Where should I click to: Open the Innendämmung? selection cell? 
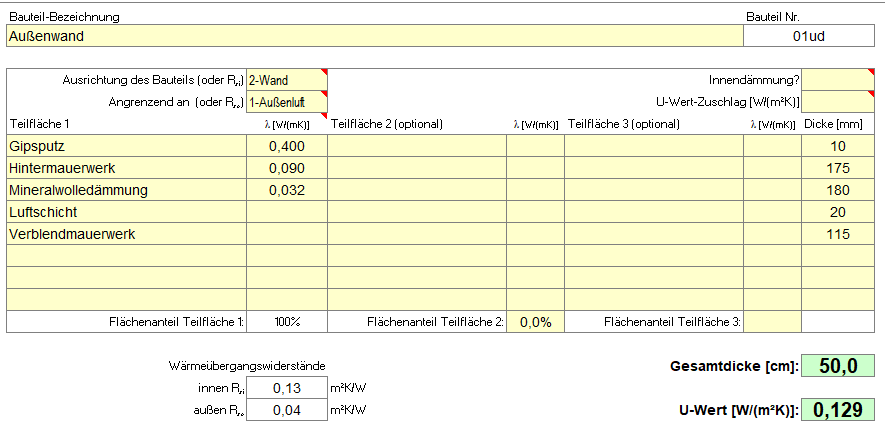tap(838, 79)
